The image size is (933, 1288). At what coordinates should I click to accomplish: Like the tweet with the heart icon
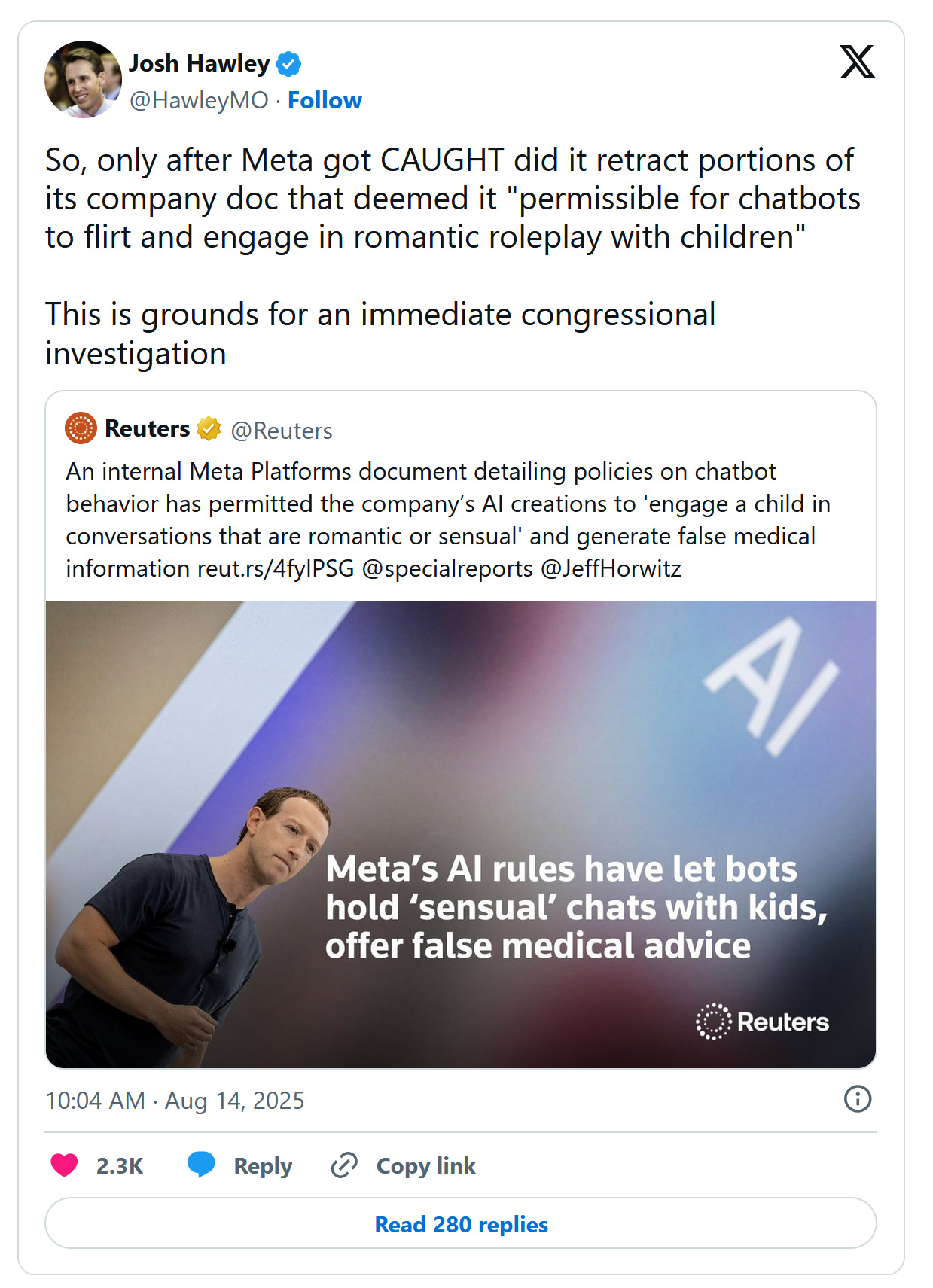[x=64, y=1165]
